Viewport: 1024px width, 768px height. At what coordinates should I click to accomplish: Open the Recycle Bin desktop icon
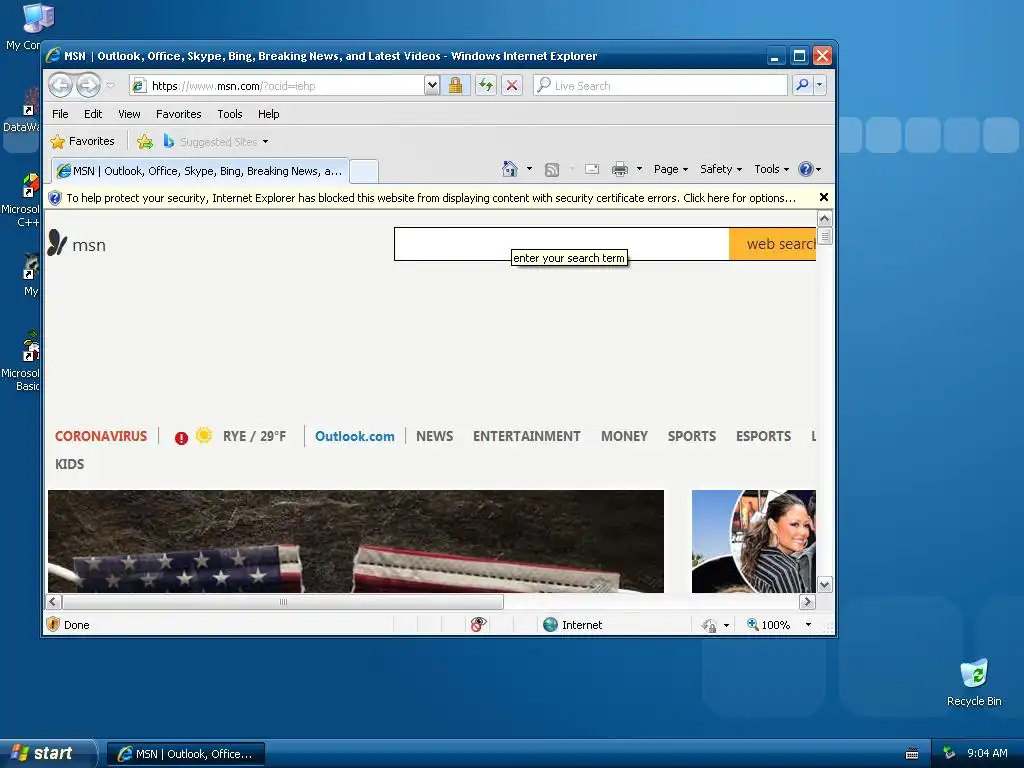(974, 682)
